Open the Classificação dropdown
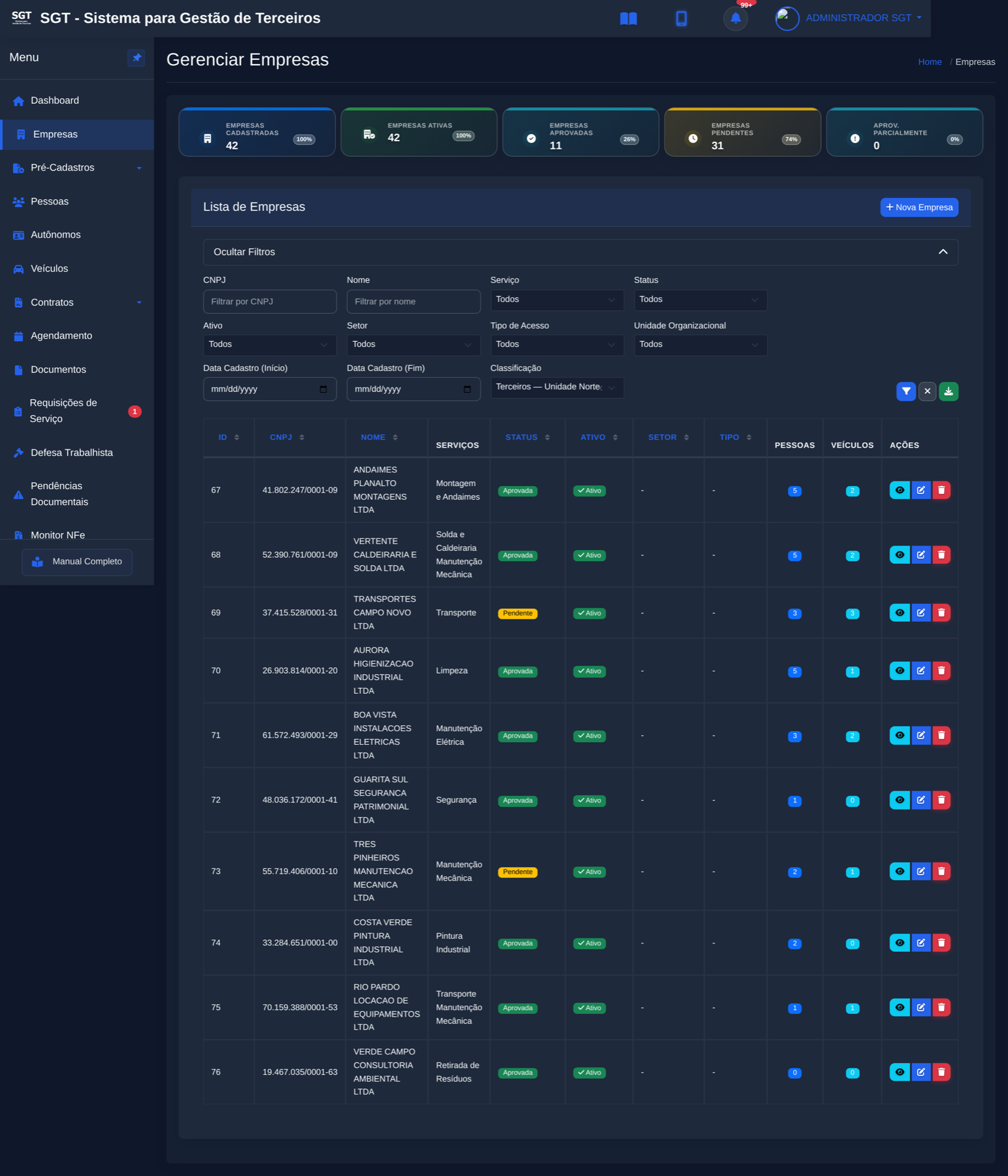This screenshot has height=1176, width=1008. point(557,387)
